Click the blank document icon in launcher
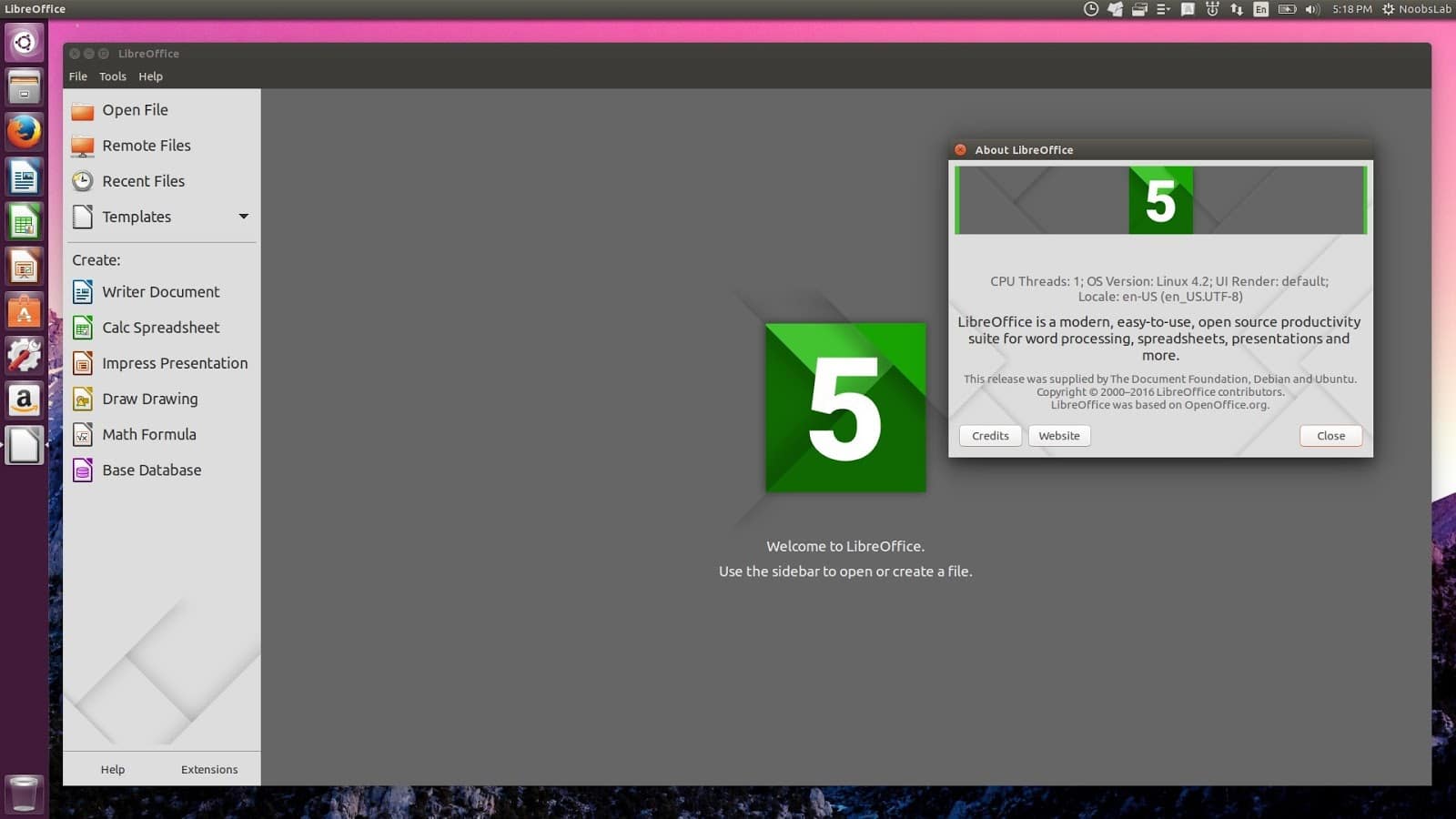Image resolution: width=1456 pixels, height=819 pixels. coord(25,445)
